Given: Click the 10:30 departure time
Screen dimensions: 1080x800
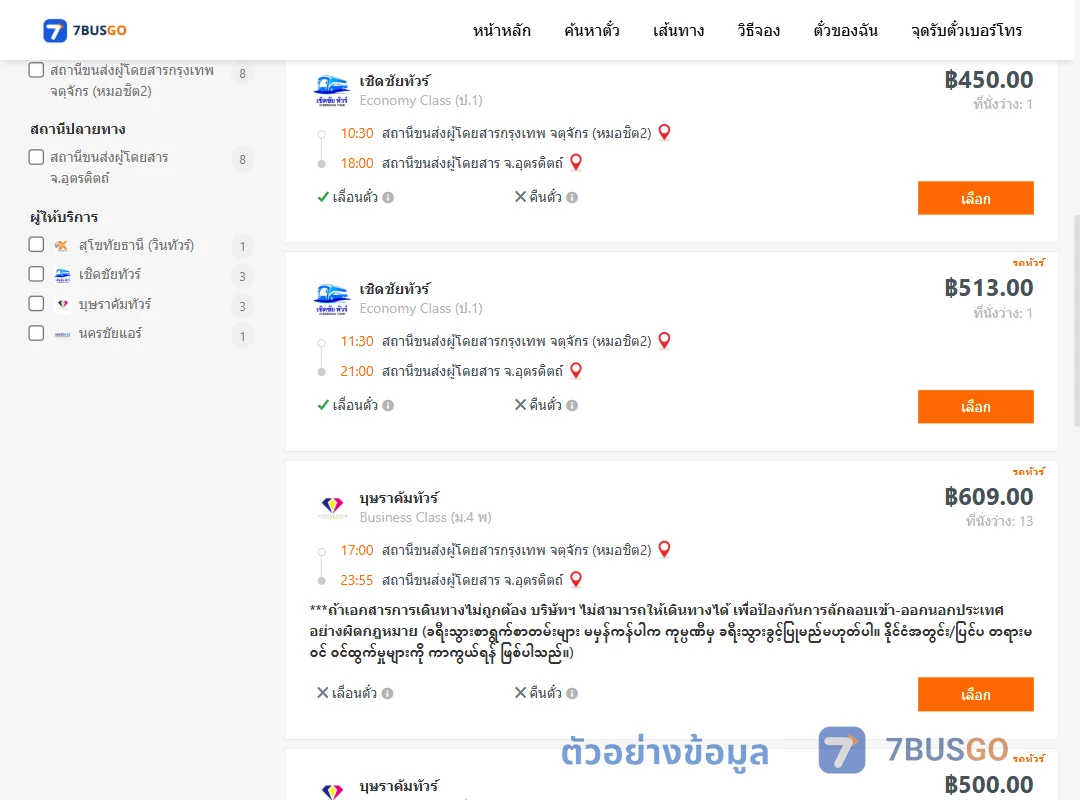Looking at the screenshot, I should click(x=357, y=133).
